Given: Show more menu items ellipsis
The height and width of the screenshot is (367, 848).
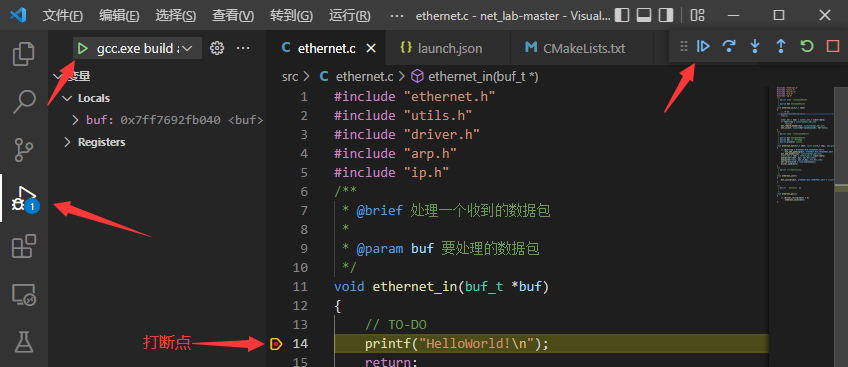Looking at the screenshot, I should click(397, 16).
